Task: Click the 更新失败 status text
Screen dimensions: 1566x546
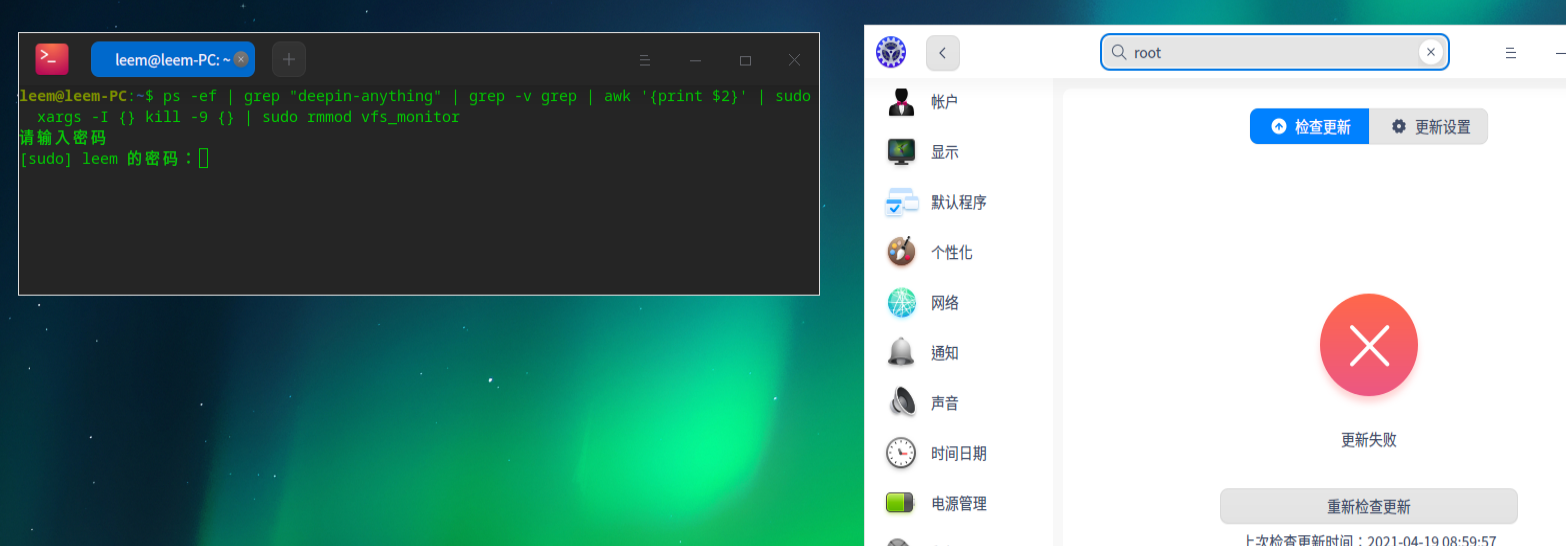Action: pyautogui.click(x=1369, y=439)
